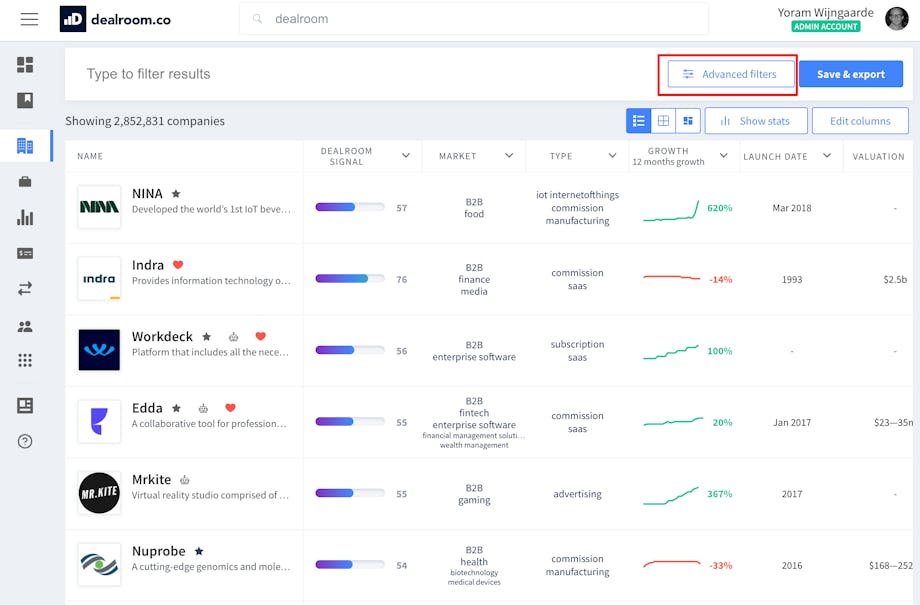Screen dimensions: 920x605
Task: Click Nuprobe's Dealroom Signal bar
Action: [x=350, y=565]
